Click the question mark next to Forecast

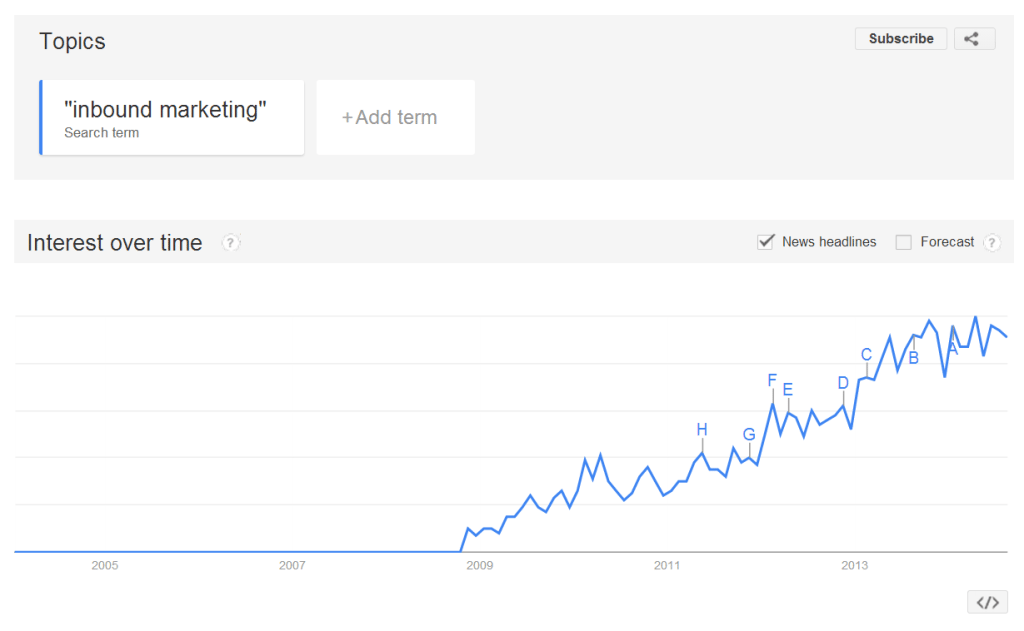[991, 242]
